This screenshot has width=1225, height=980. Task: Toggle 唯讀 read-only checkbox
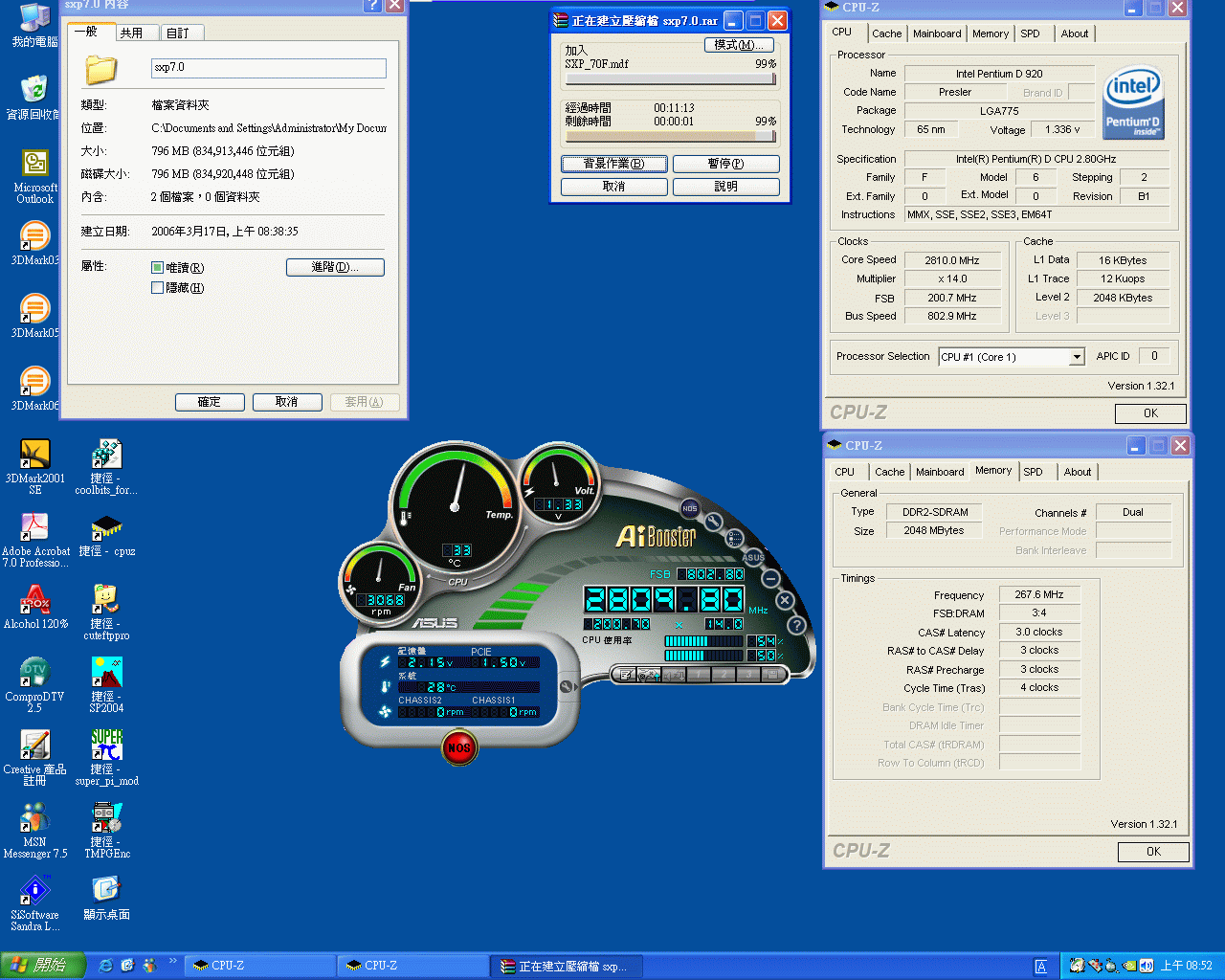(x=157, y=268)
